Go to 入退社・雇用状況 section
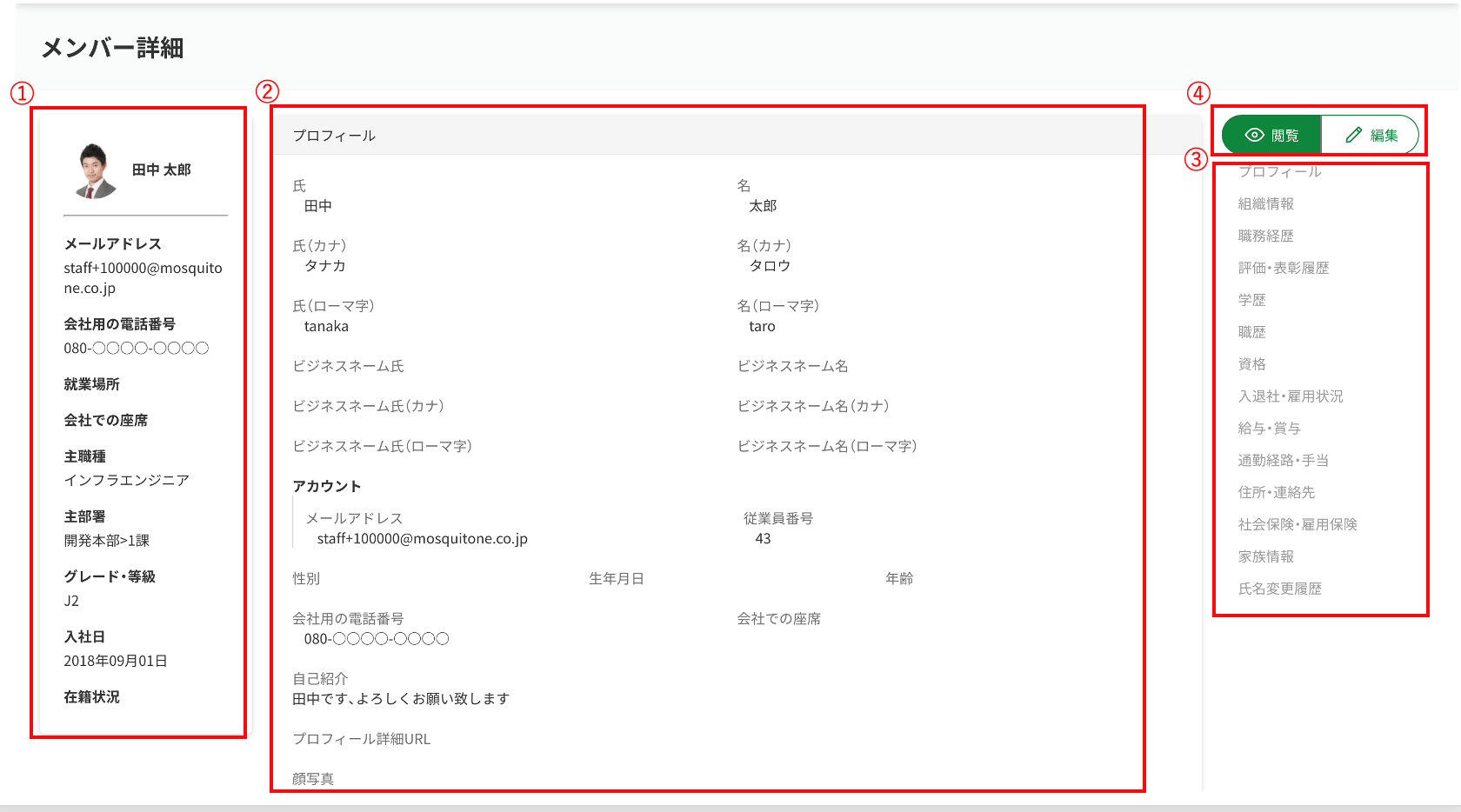The height and width of the screenshot is (812, 1461). 1290,396
